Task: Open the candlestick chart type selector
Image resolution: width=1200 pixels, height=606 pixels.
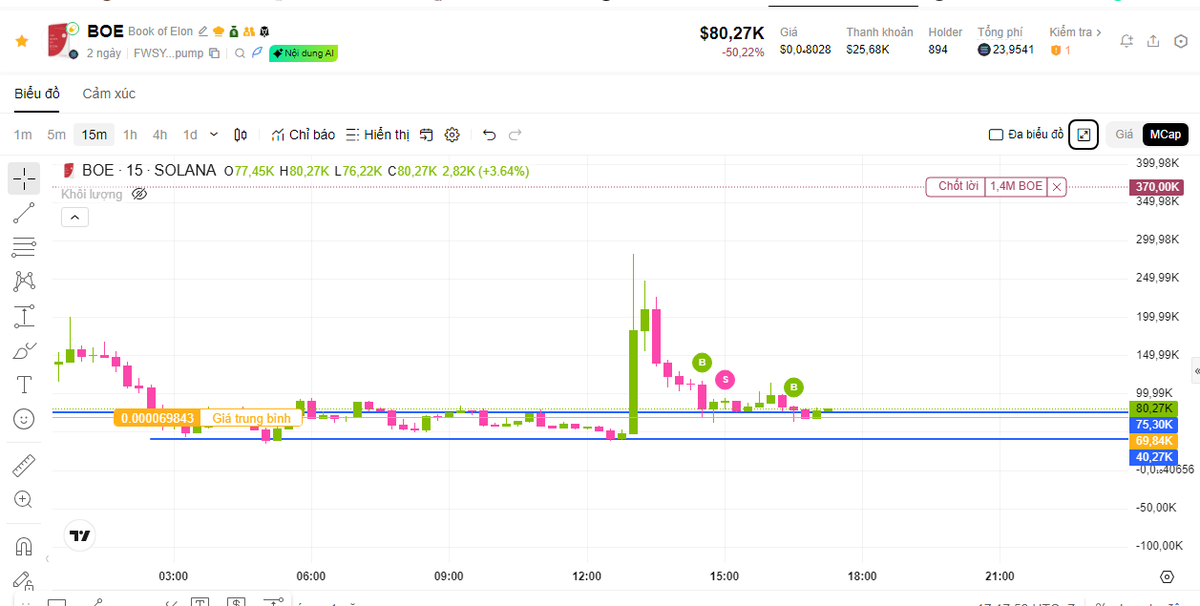Action: [241, 135]
